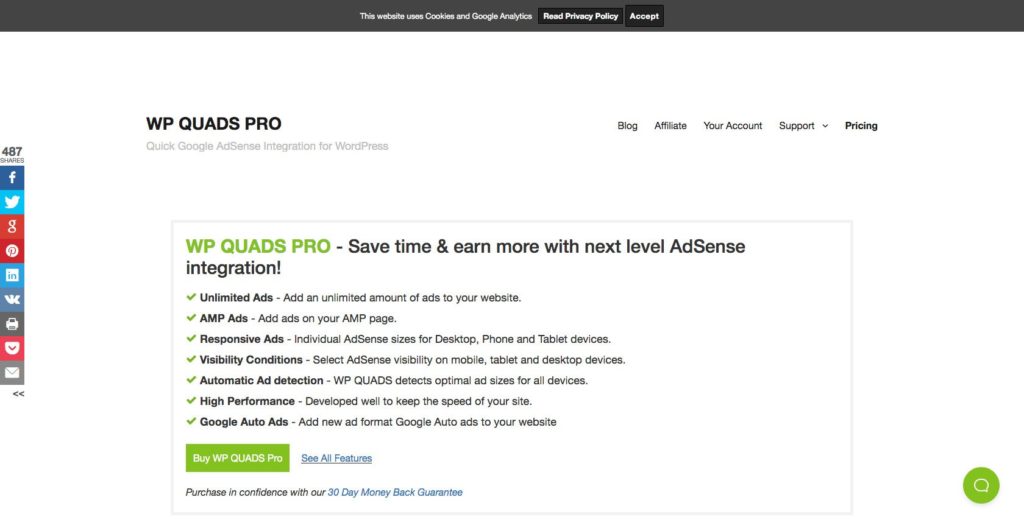Pin the page with the Pinterest icon
Image resolution: width=1024 pixels, height=528 pixels.
point(12,251)
